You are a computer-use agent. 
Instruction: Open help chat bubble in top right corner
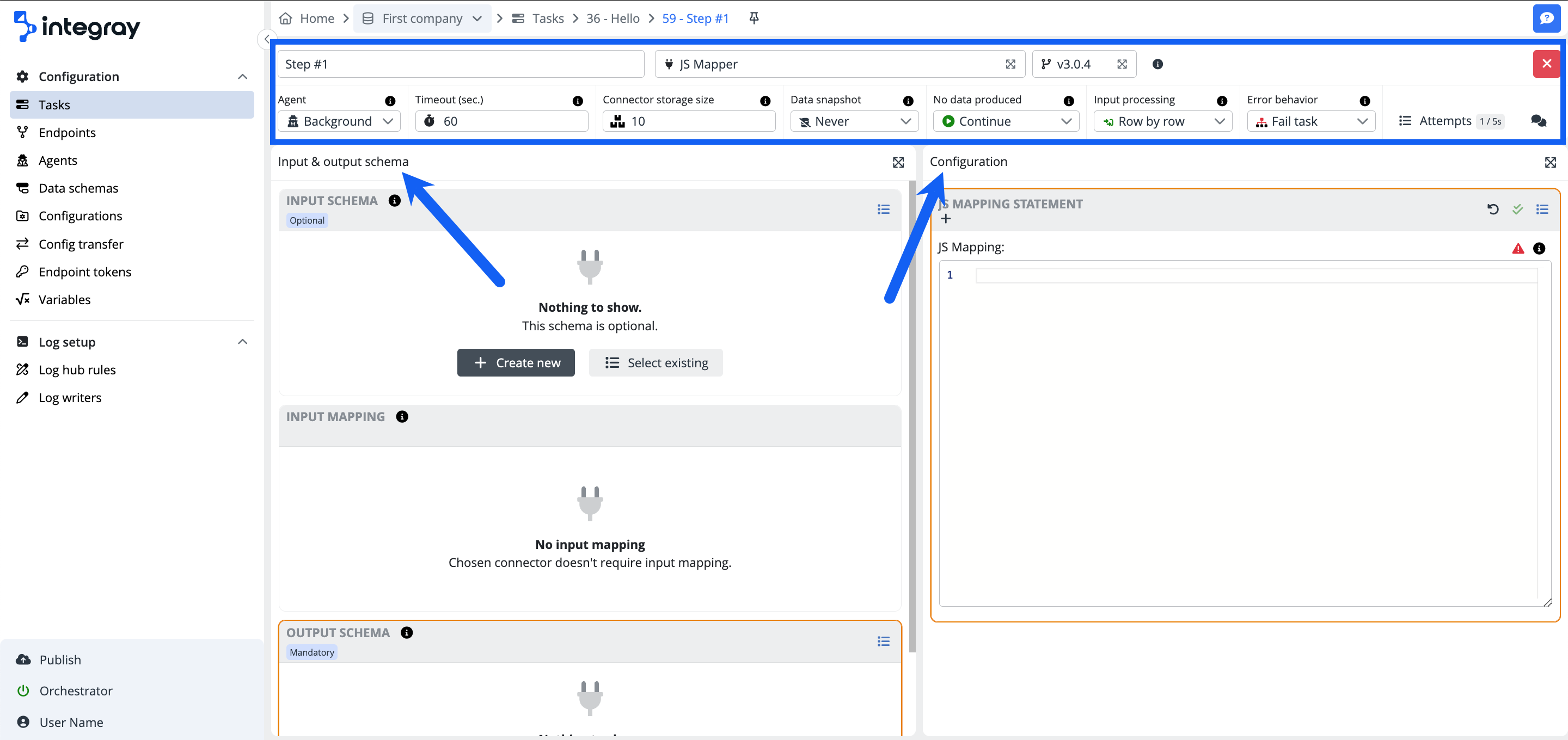coord(1547,18)
